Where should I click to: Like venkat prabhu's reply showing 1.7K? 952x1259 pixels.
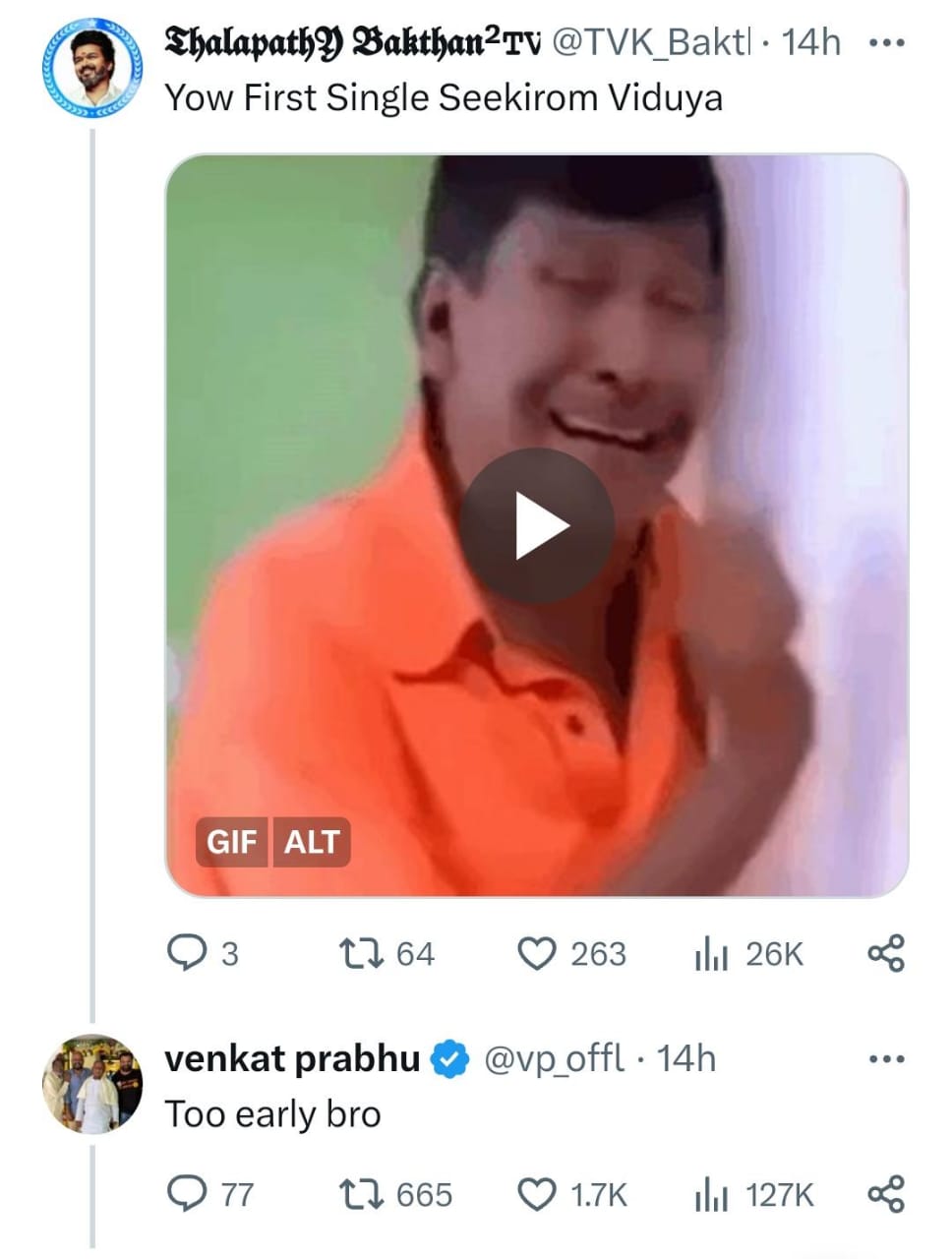pyautogui.click(x=536, y=1193)
